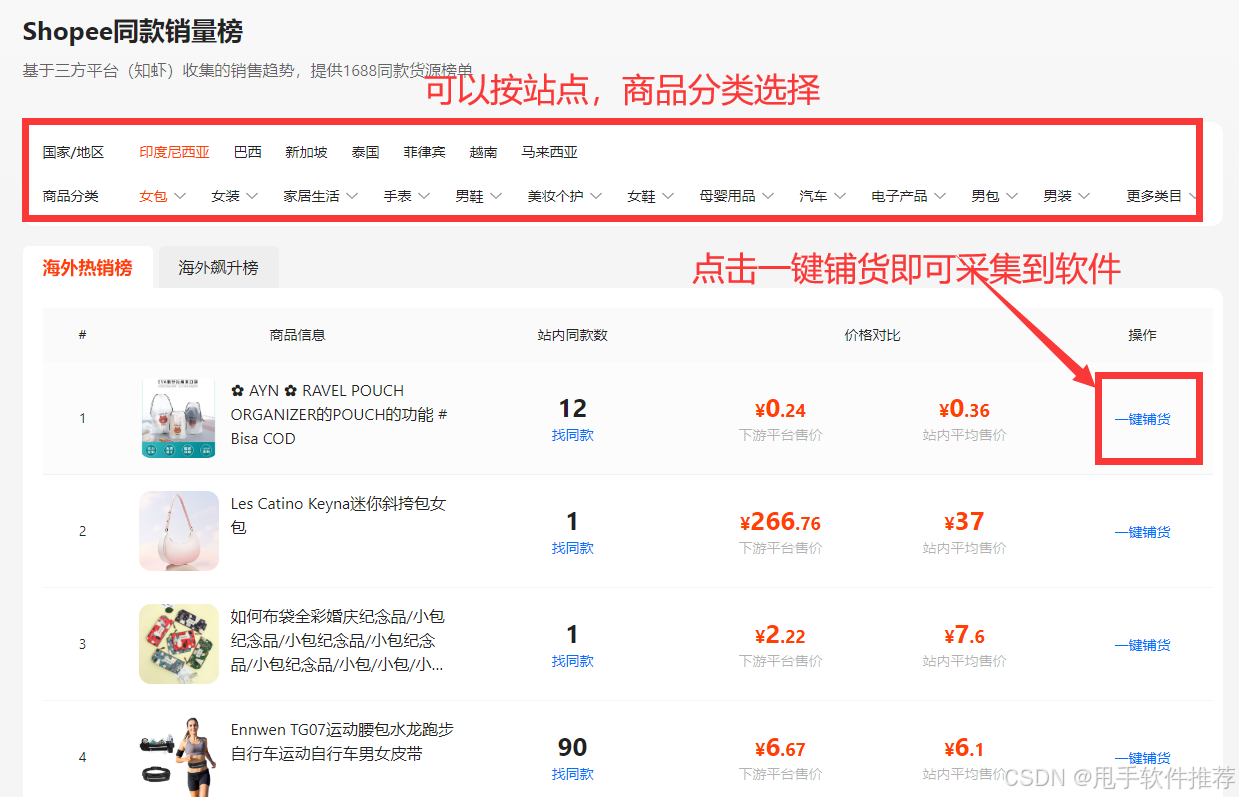This screenshot has width=1239, height=797.
Task: Open 如何布袋 souvenir pouch thumbnail
Action: click(x=179, y=644)
